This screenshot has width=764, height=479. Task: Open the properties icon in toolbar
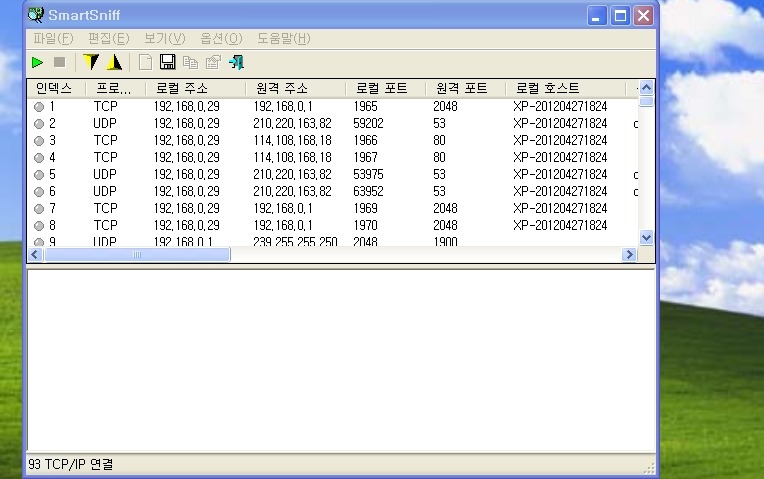coord(212,63)
